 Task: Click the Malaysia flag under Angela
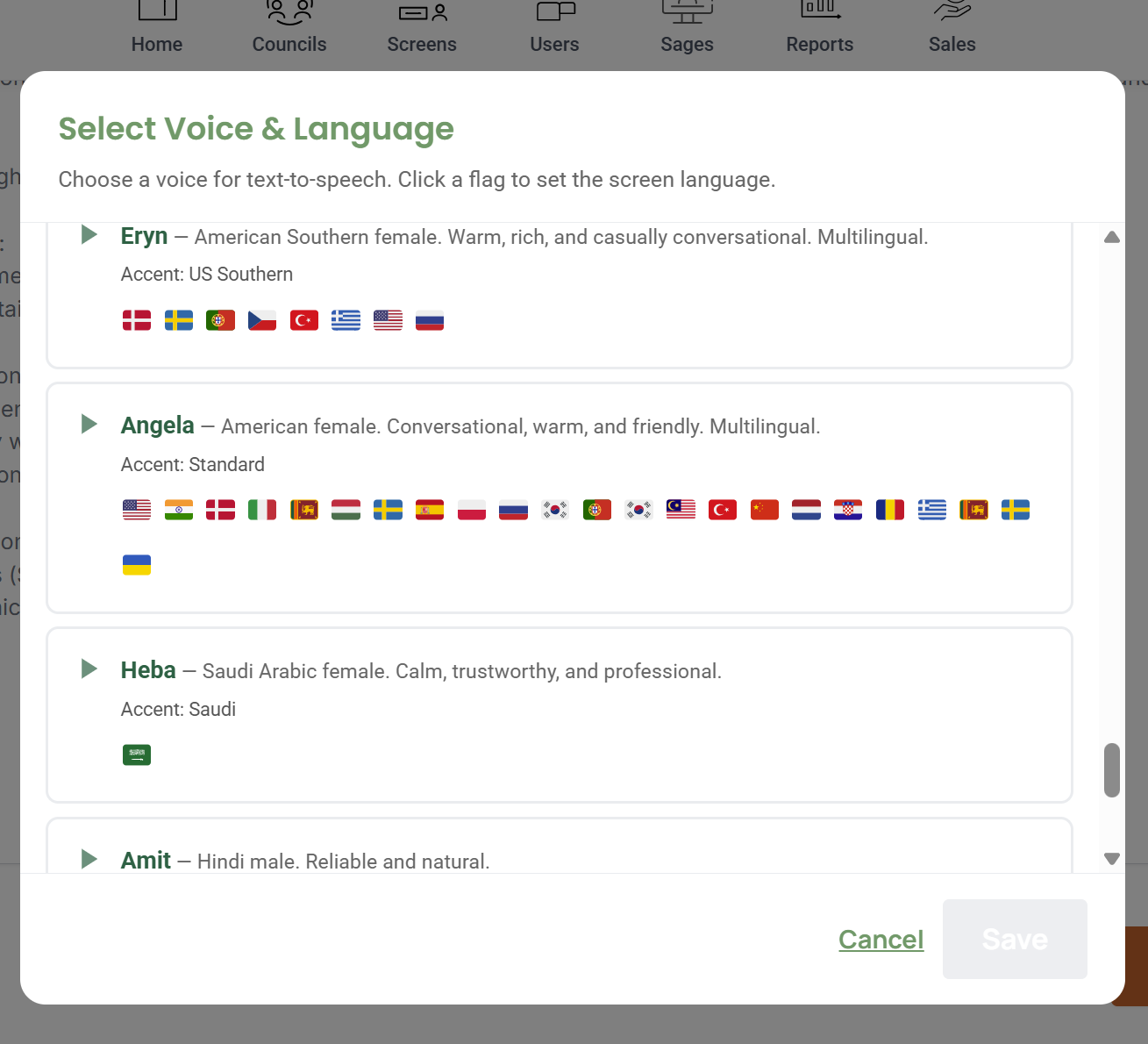click(x=680, y=509)
